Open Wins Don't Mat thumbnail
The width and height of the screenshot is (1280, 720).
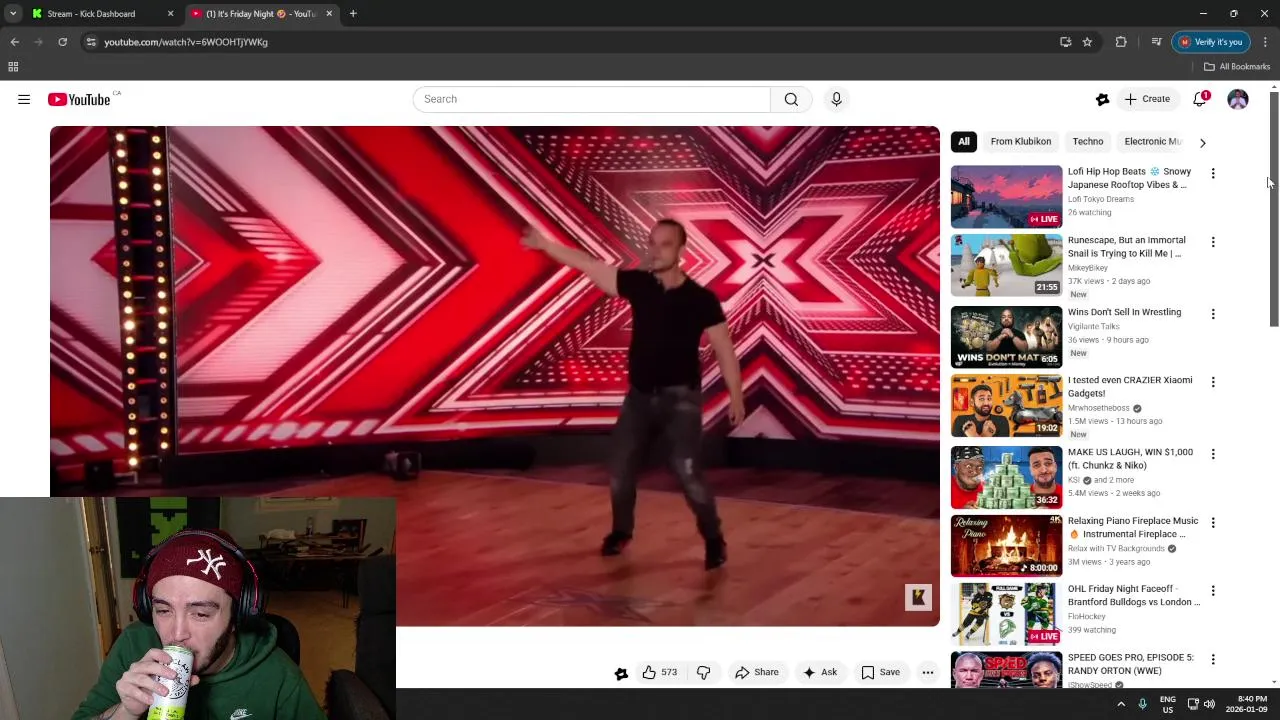[1006, 337]
